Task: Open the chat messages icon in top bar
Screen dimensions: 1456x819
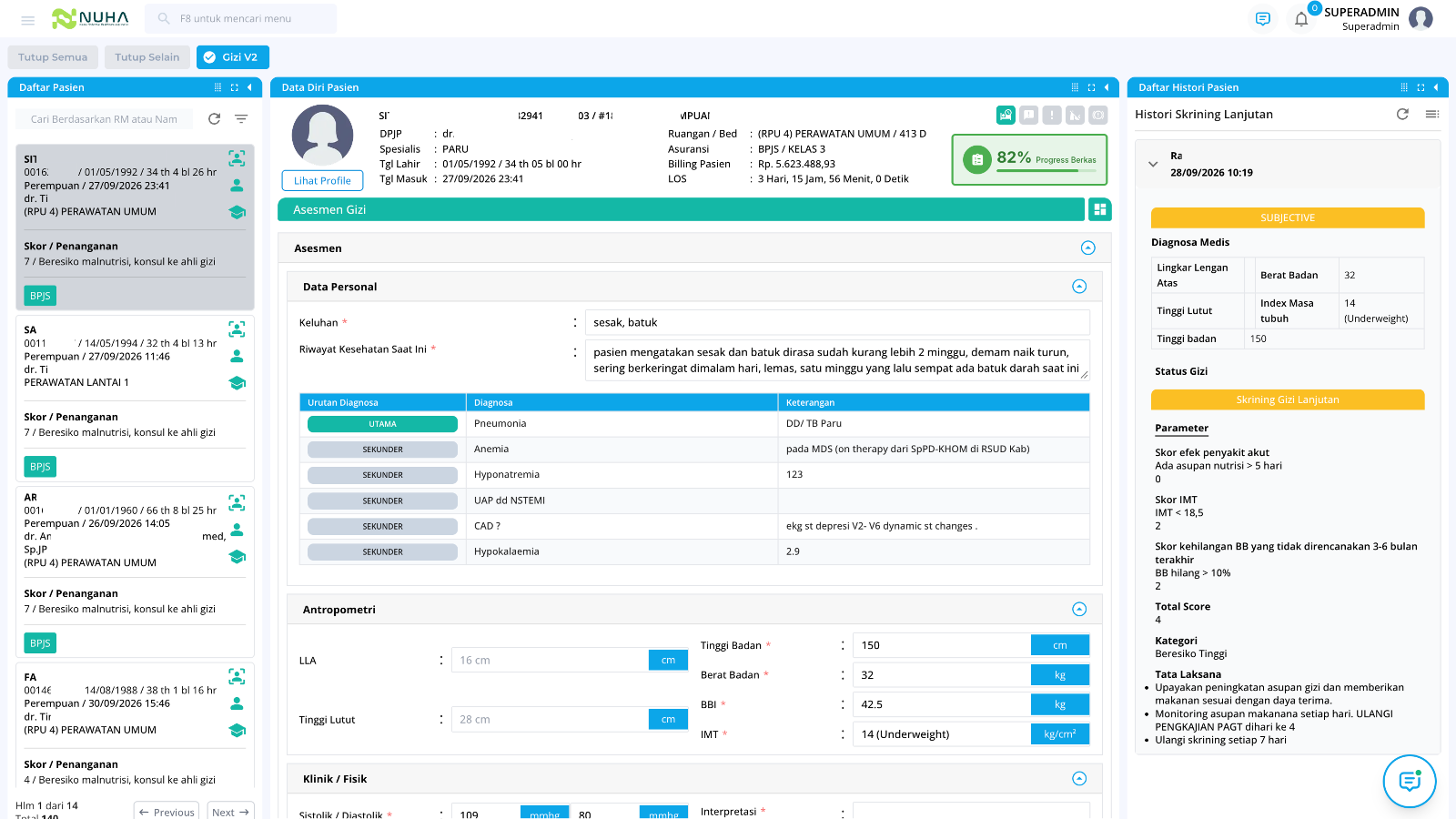Action: click(1263, 19)
